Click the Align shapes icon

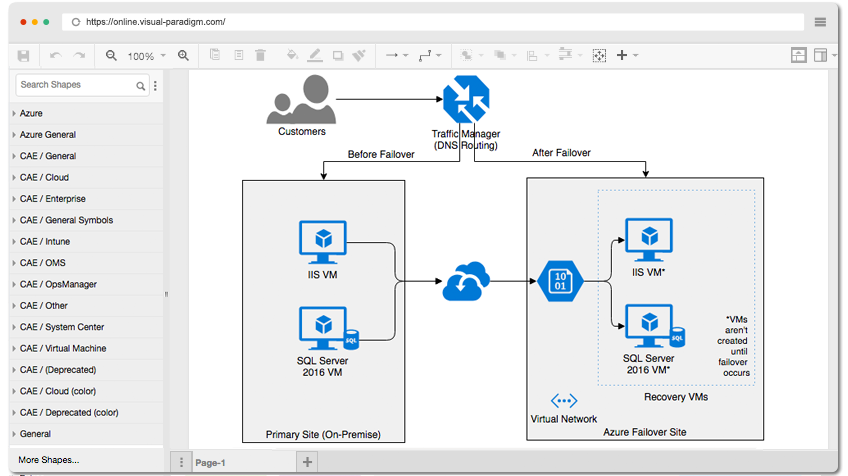(532, 56)
